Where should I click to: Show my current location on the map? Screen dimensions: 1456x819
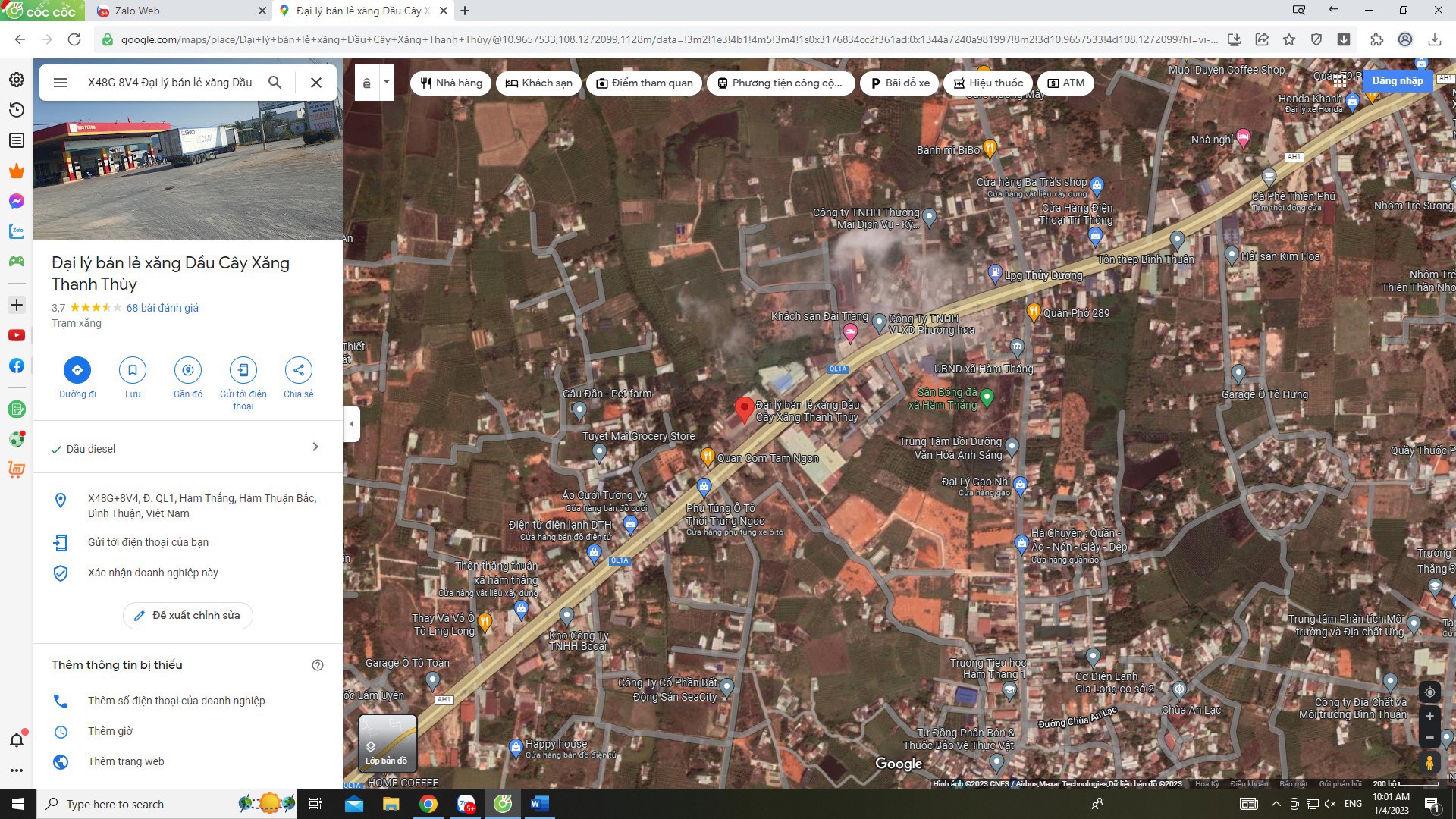pos(1429,692)
